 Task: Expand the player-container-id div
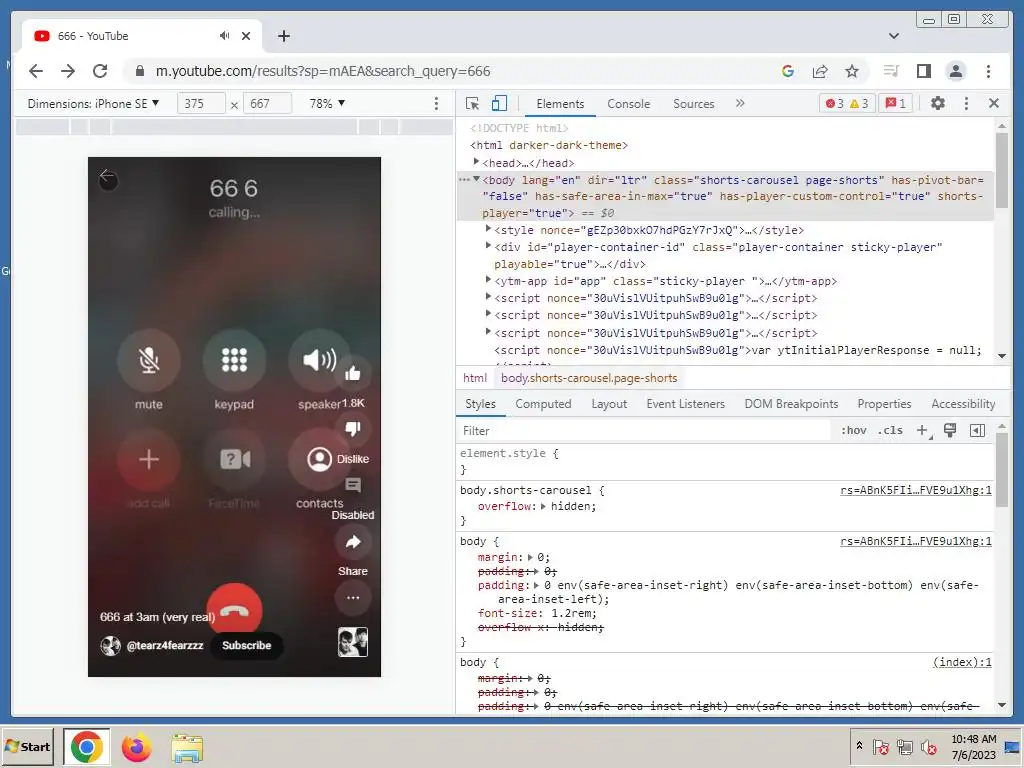pos(488,246)
